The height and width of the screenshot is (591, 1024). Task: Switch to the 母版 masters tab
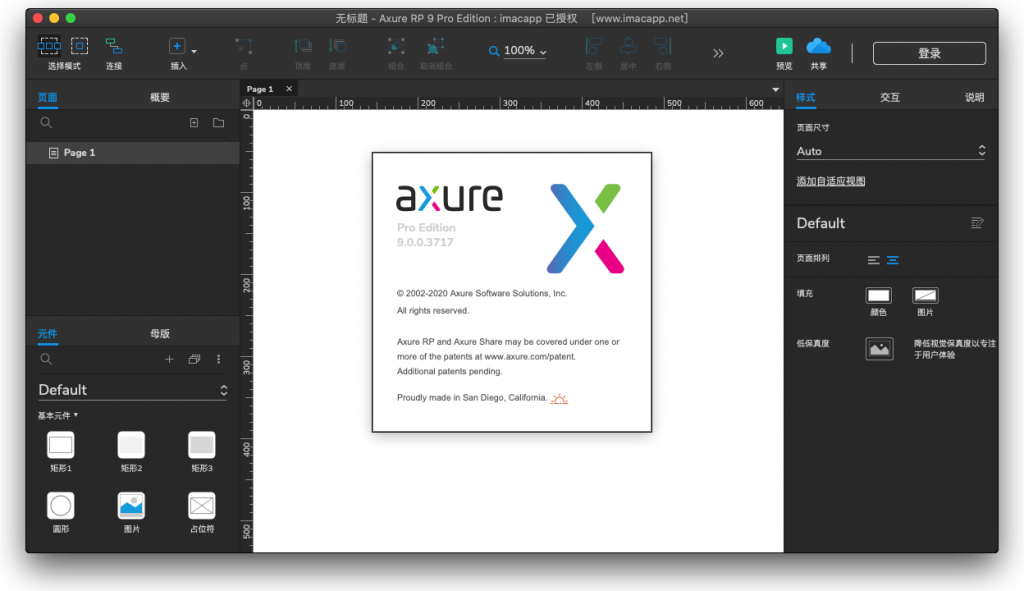click(160, 334)
